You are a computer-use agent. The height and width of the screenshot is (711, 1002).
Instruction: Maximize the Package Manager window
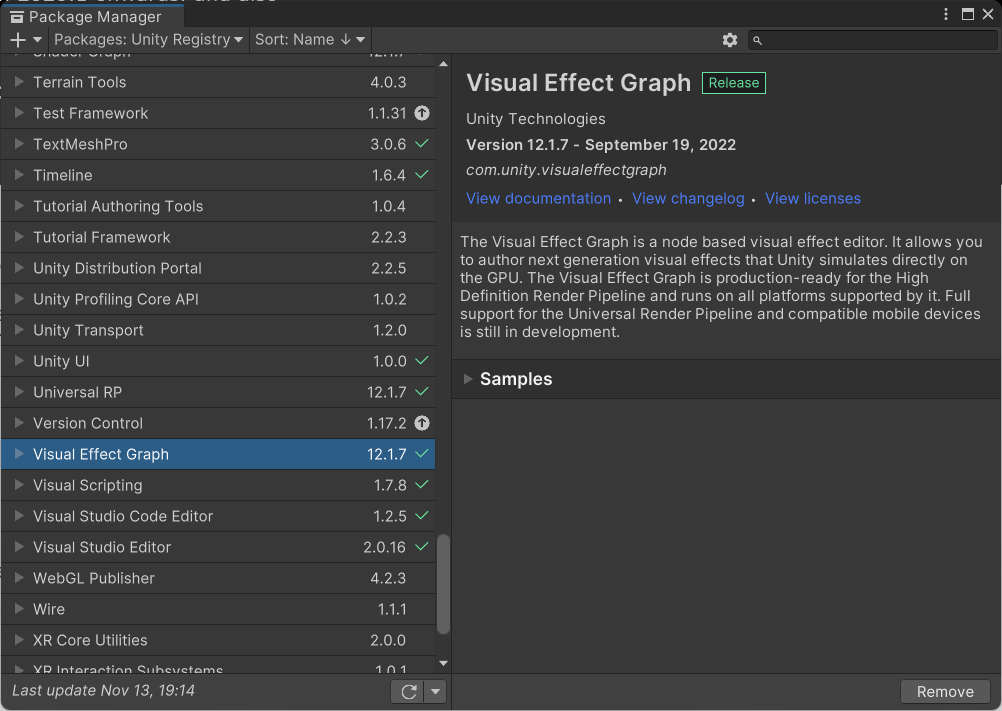(x=967, y=14)
